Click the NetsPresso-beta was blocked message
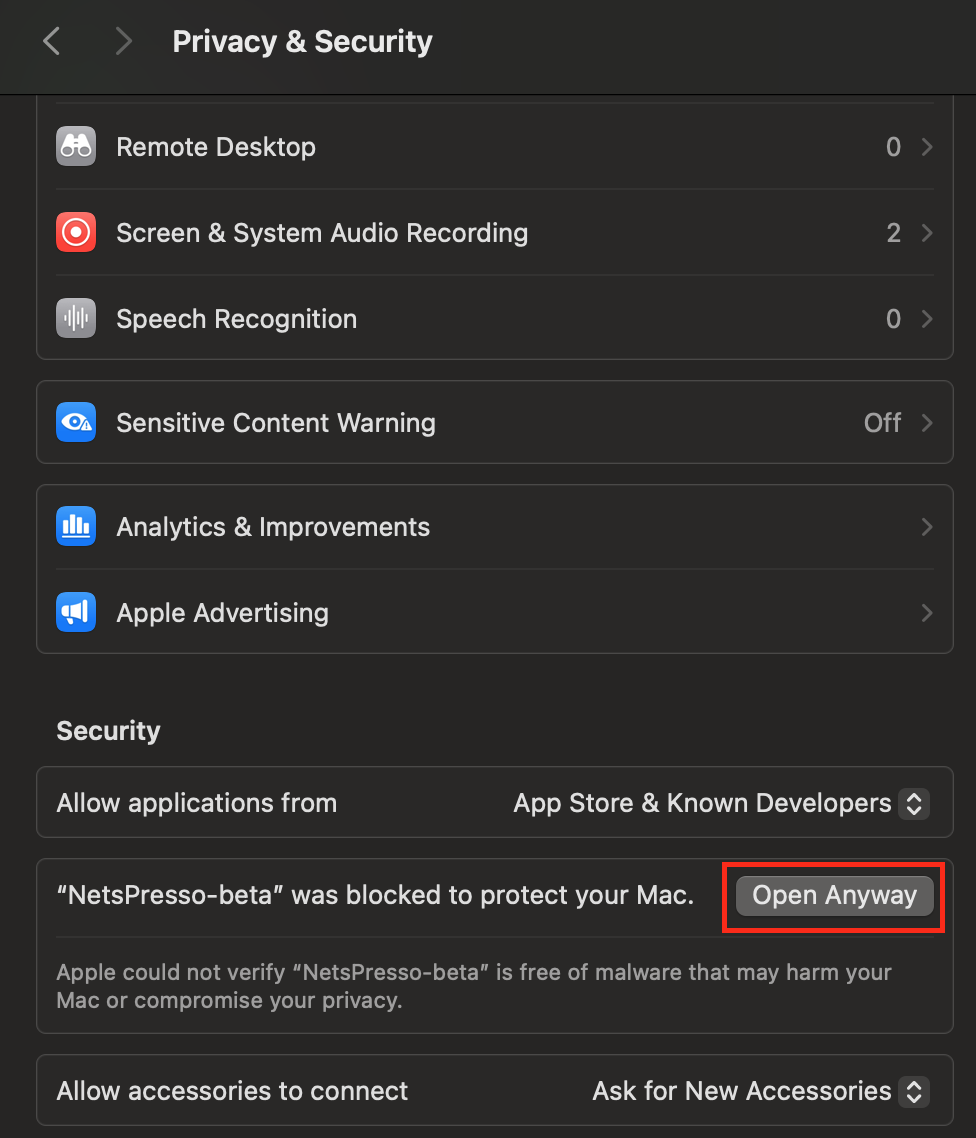Image resolution: width=976 pixels, height=1138 pixels. click(x=375, y=896)
